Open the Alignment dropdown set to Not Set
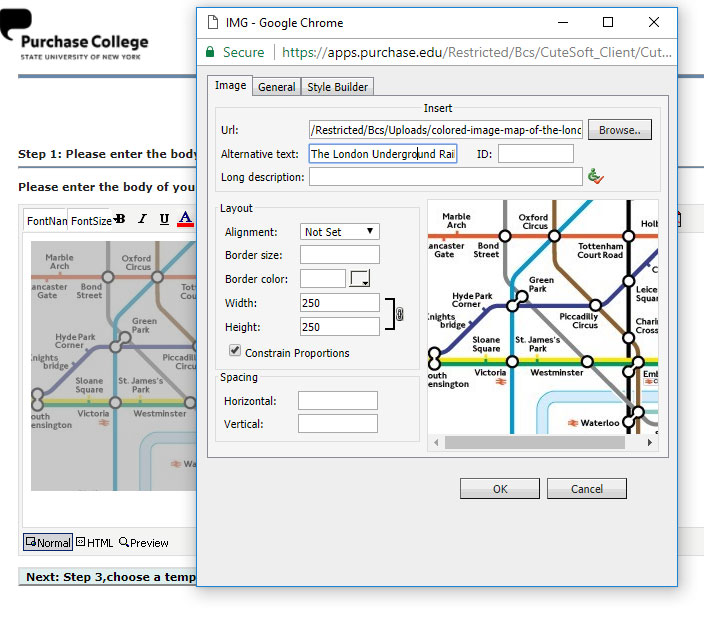This screenshot has height=636, width=704. (x=339, y=232)
